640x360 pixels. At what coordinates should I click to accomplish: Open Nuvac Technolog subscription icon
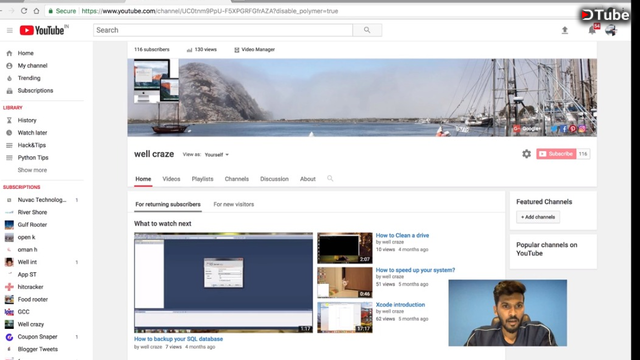pos(9,200)
